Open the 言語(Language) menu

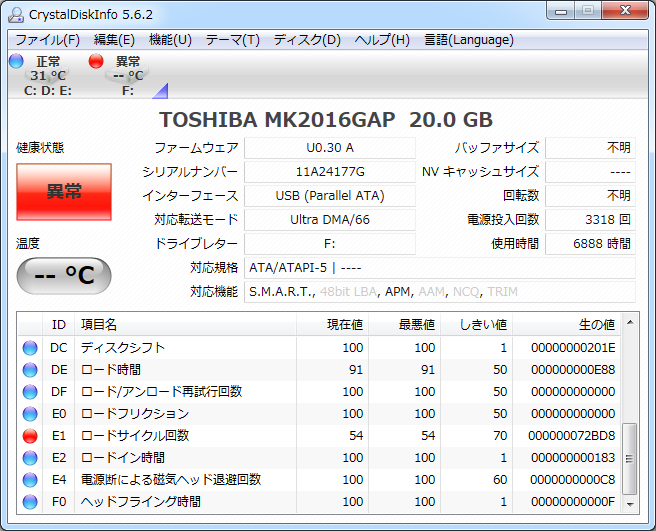click(469, 40)
